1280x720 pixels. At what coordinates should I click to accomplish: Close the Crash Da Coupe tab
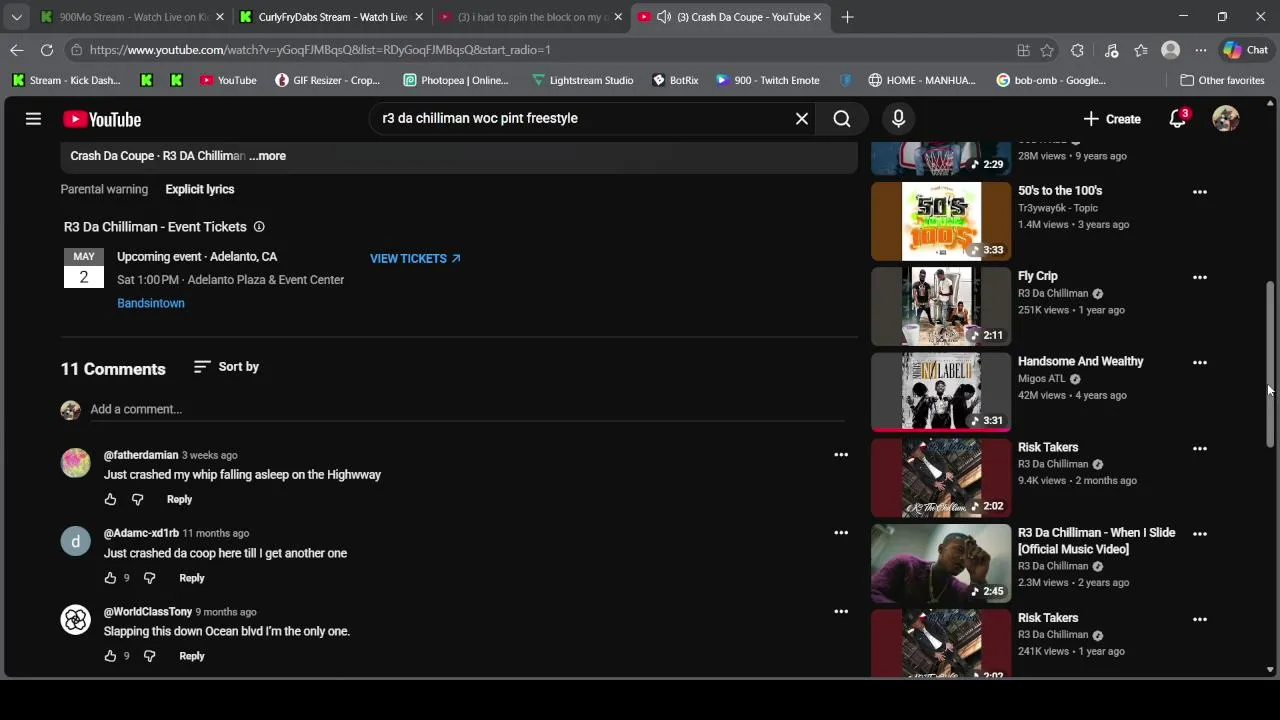coord(818,17)
